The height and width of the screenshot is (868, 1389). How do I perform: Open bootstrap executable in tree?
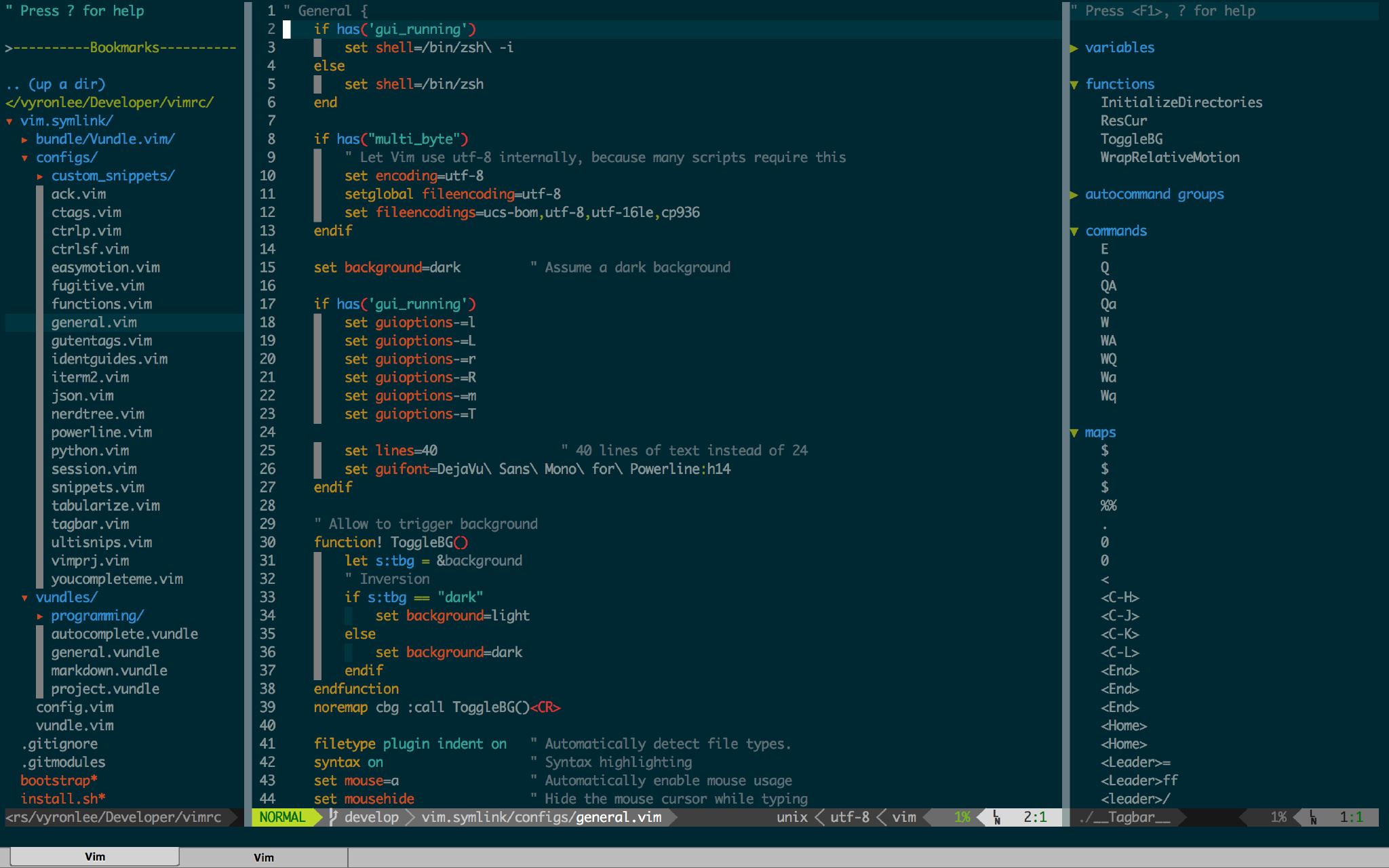(59, 781)
